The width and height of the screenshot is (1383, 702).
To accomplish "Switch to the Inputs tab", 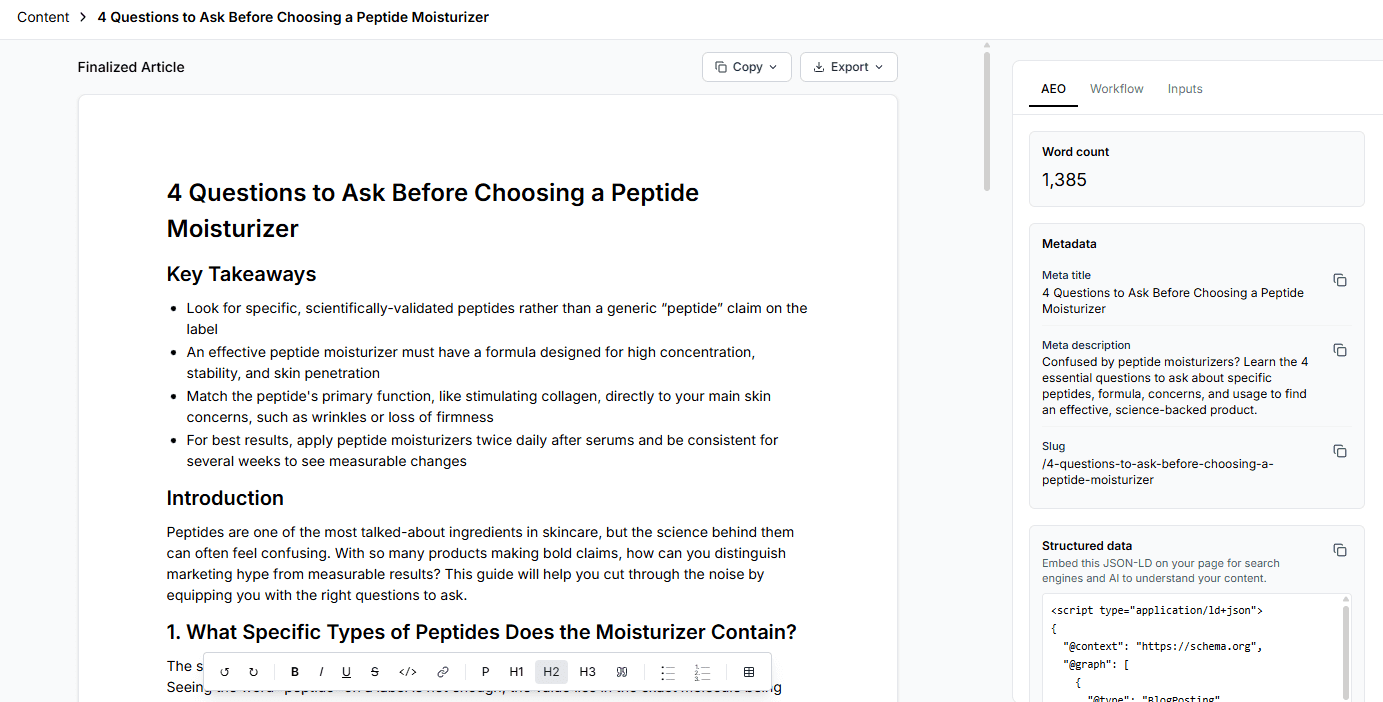I will coord(1185,89).
